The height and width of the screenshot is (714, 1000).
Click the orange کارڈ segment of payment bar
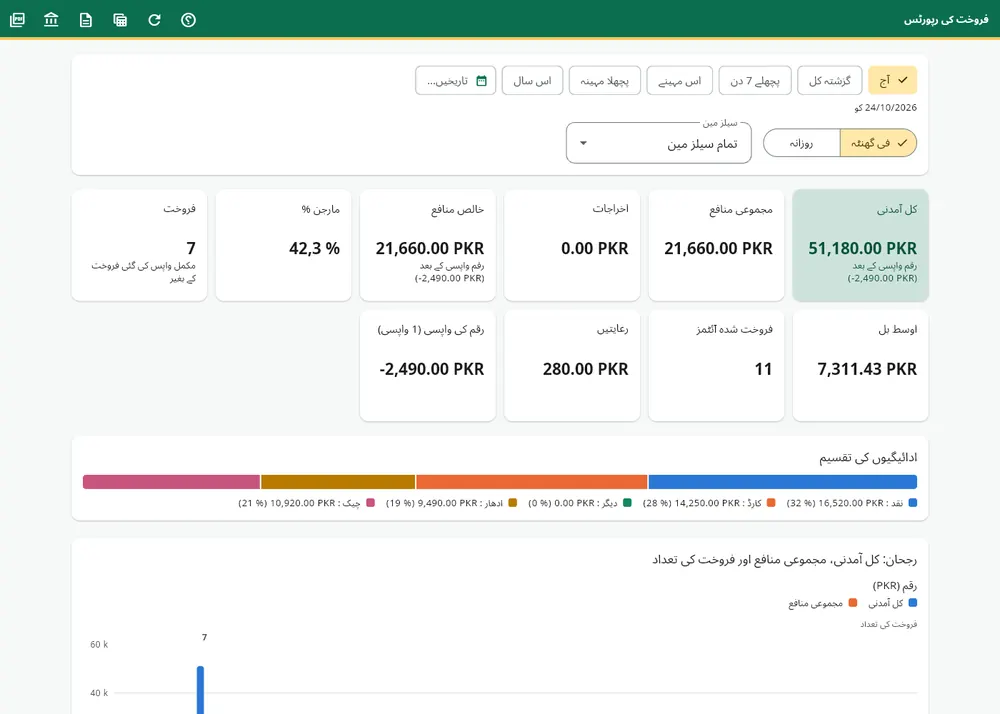532,482
